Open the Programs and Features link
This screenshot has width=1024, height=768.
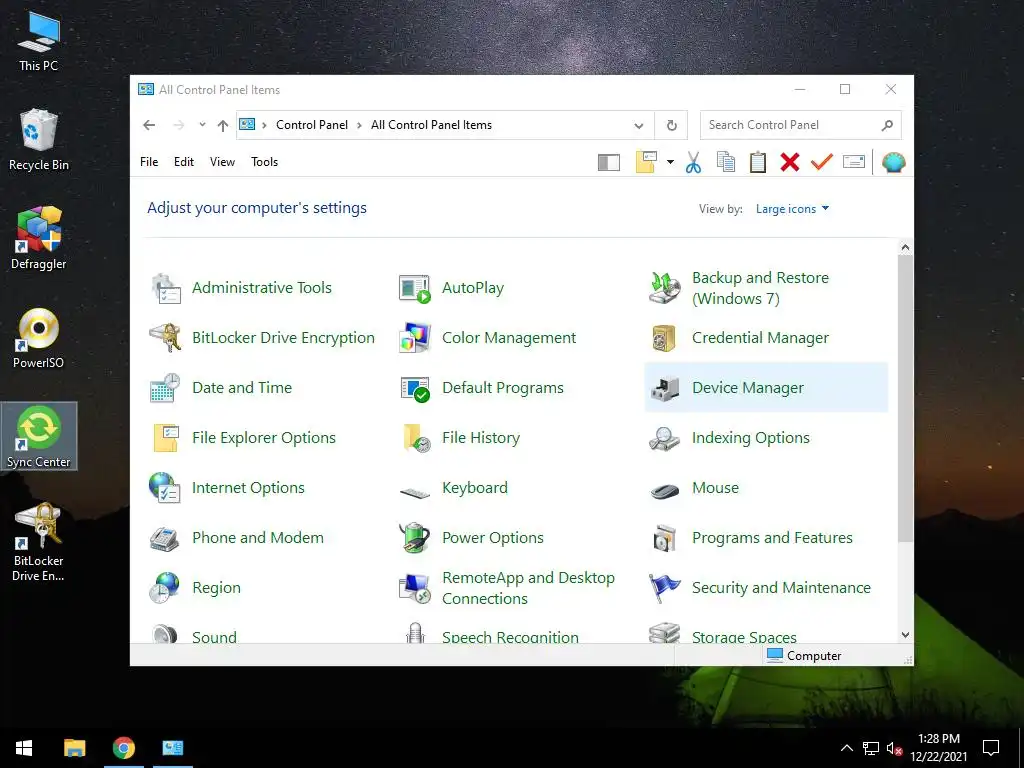coord(772,537)
